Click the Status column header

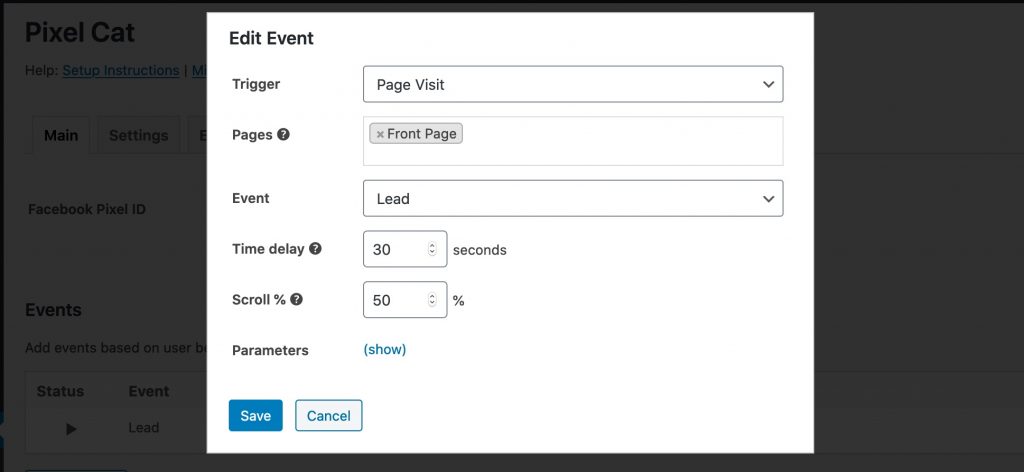[60, 391]
